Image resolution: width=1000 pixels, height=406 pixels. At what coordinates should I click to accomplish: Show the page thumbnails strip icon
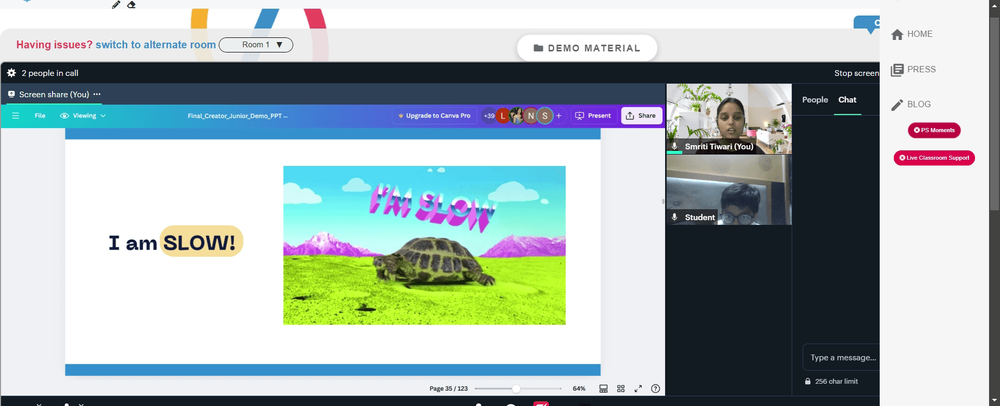(x=603, y=388)
